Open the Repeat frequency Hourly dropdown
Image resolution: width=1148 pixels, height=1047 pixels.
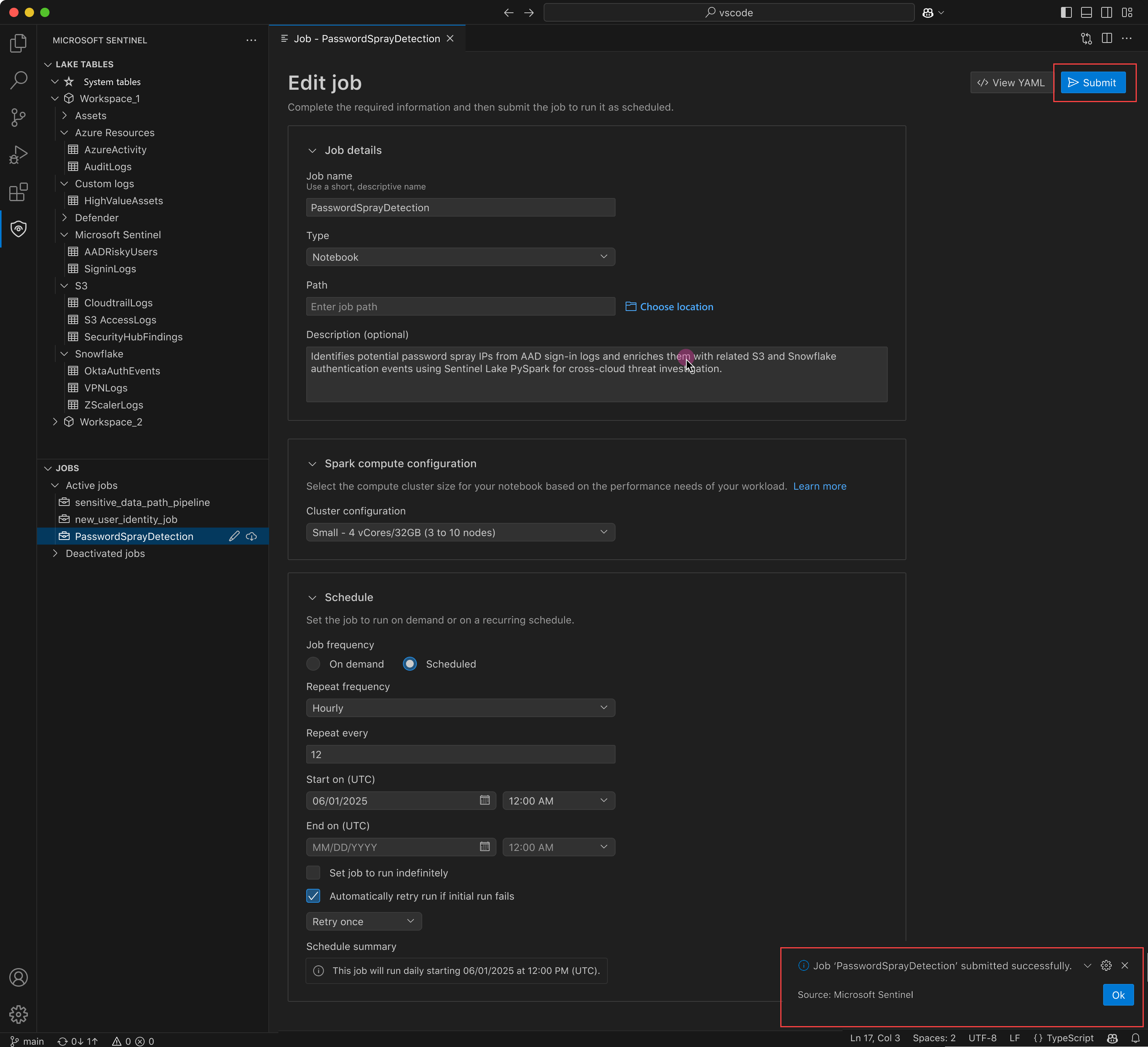coord(460,708)
